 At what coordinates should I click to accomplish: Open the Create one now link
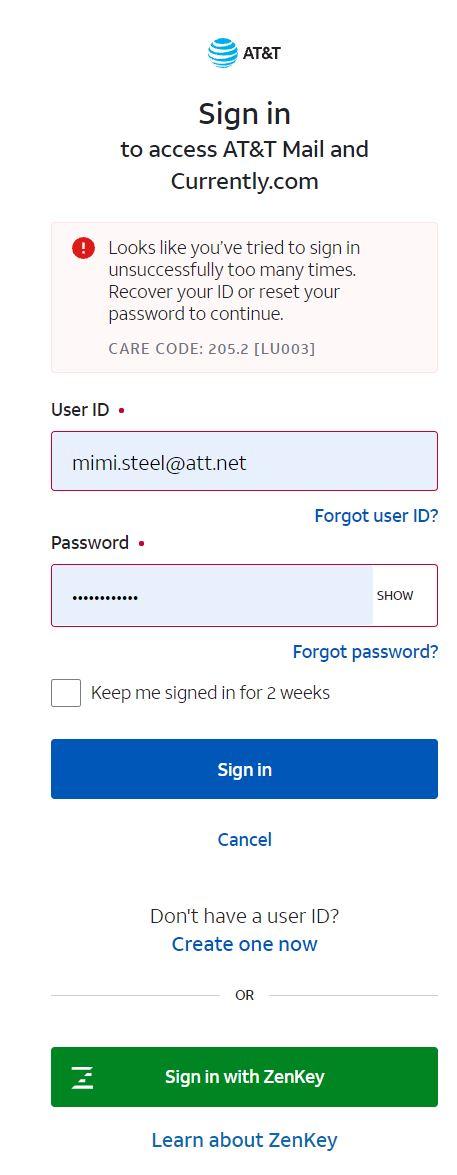pyautogui.click(x=244, y=944)
